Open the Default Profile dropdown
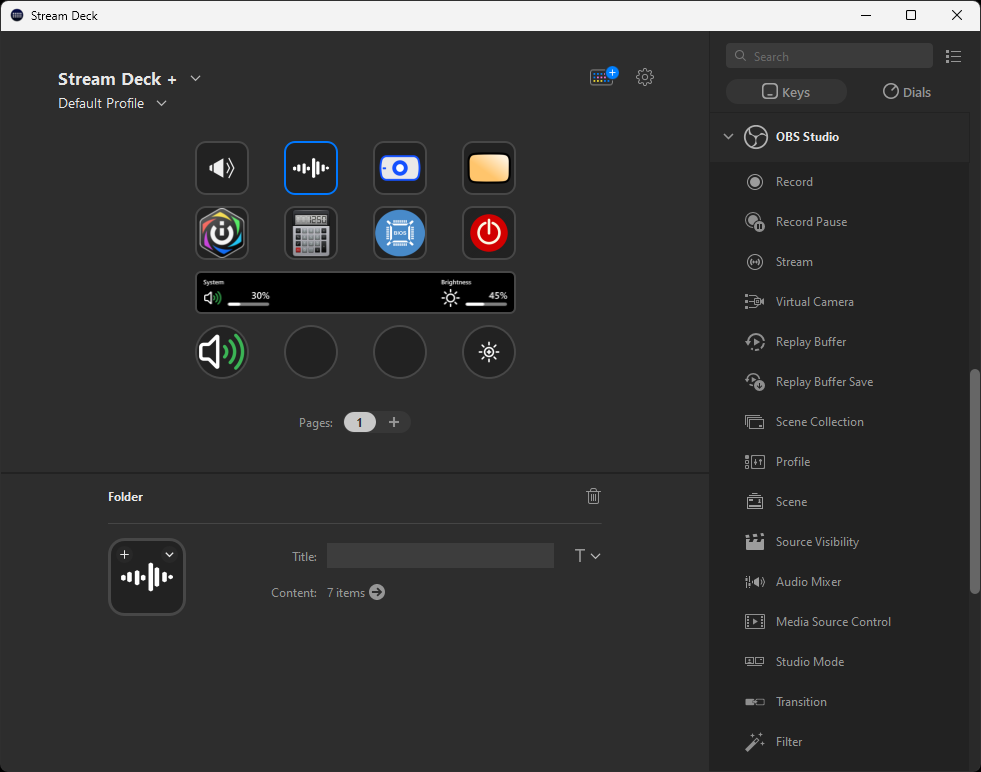The height and width of the screenshot is (772, 981). coord(162,103)
